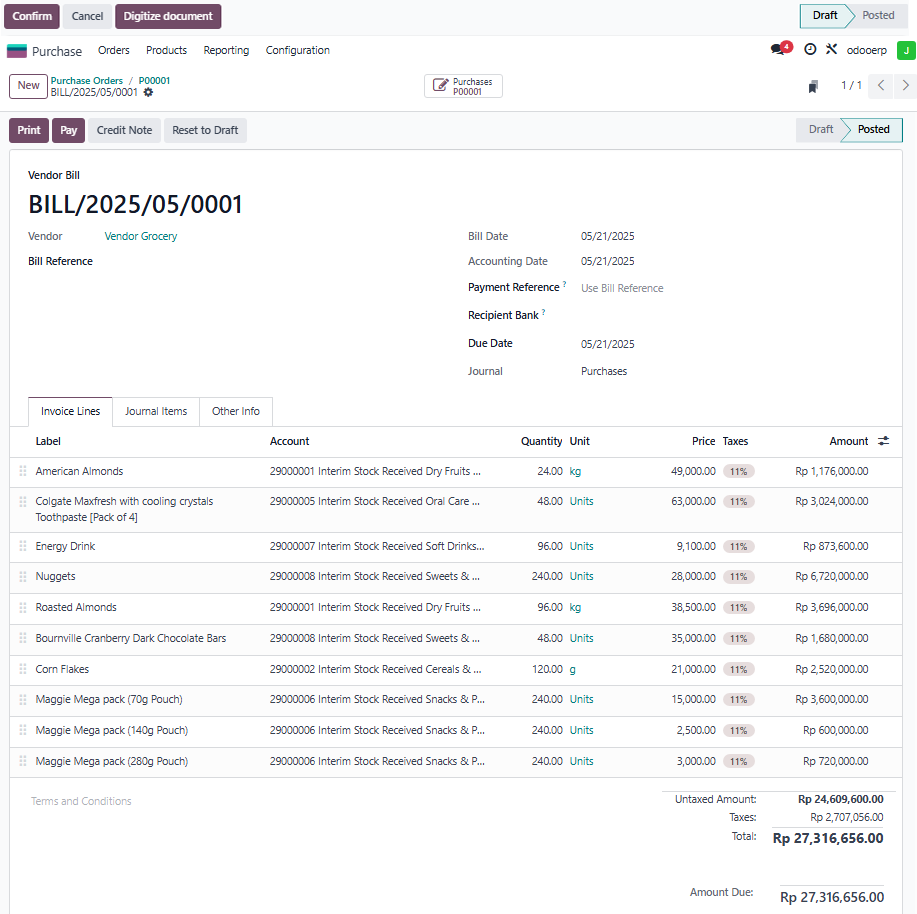The width and height of the screenshot is (917, 914).
Task: Sort by the Amount column header
Action: (x=849, y=442)
